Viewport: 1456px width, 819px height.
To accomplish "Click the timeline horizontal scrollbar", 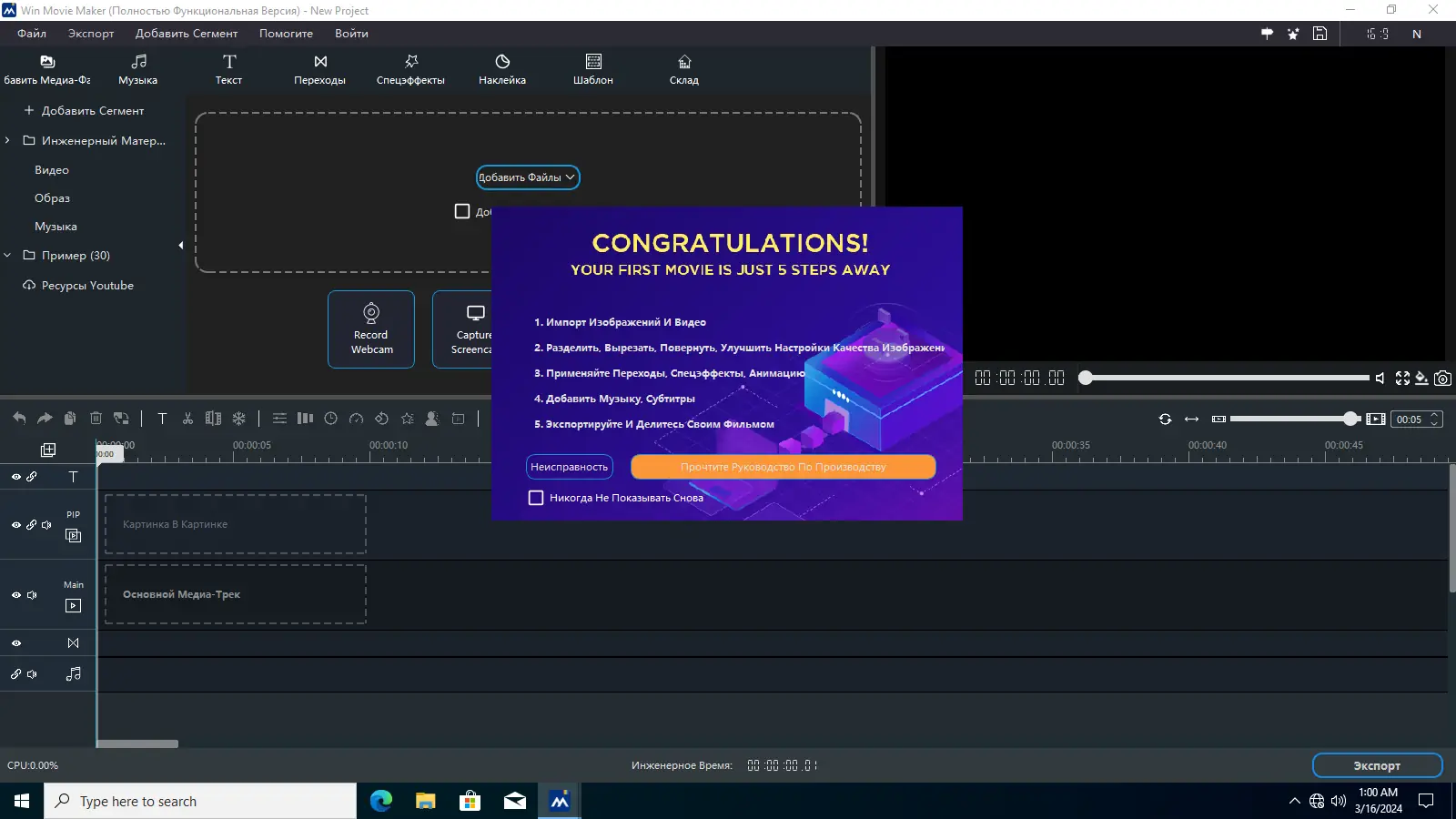I will pyautogui.click(x=137, y=744).
